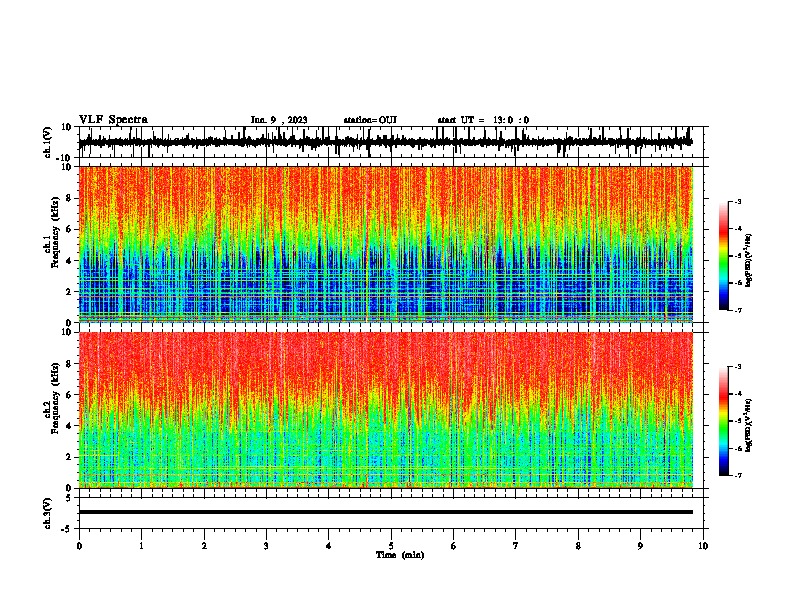
Task: Click time-axis tick label "0"
Action: coord(79,546)
